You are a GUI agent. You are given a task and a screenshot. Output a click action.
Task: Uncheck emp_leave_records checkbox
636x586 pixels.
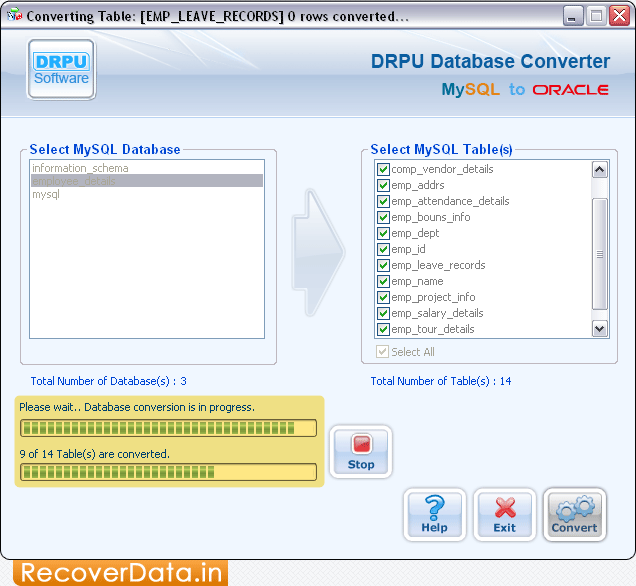[x=383, y=265]
